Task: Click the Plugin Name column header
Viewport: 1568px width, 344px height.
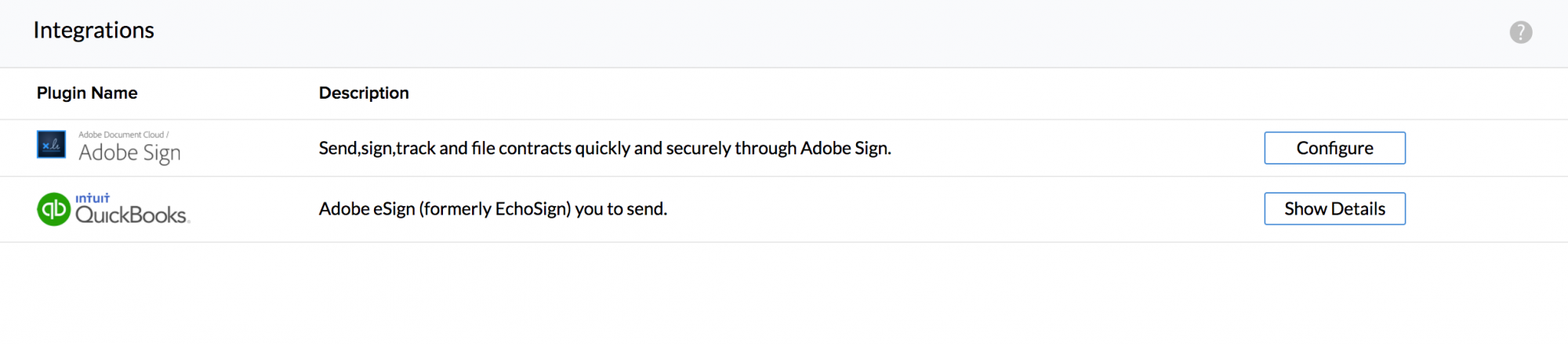Action: click(87, 93)
